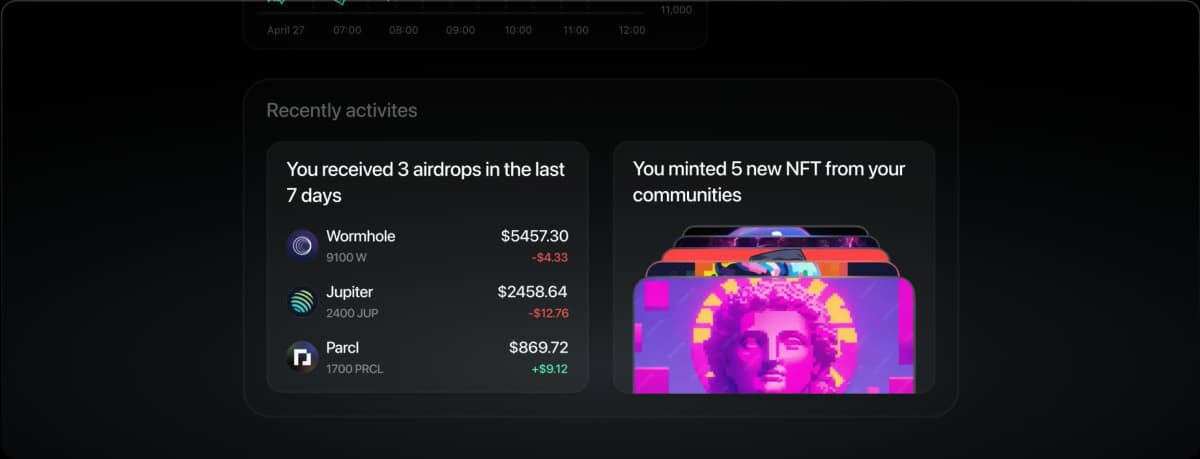Open the Parcl airdrop entry
The height and width of the screenshot is (459, 1200).
point(427,357)
